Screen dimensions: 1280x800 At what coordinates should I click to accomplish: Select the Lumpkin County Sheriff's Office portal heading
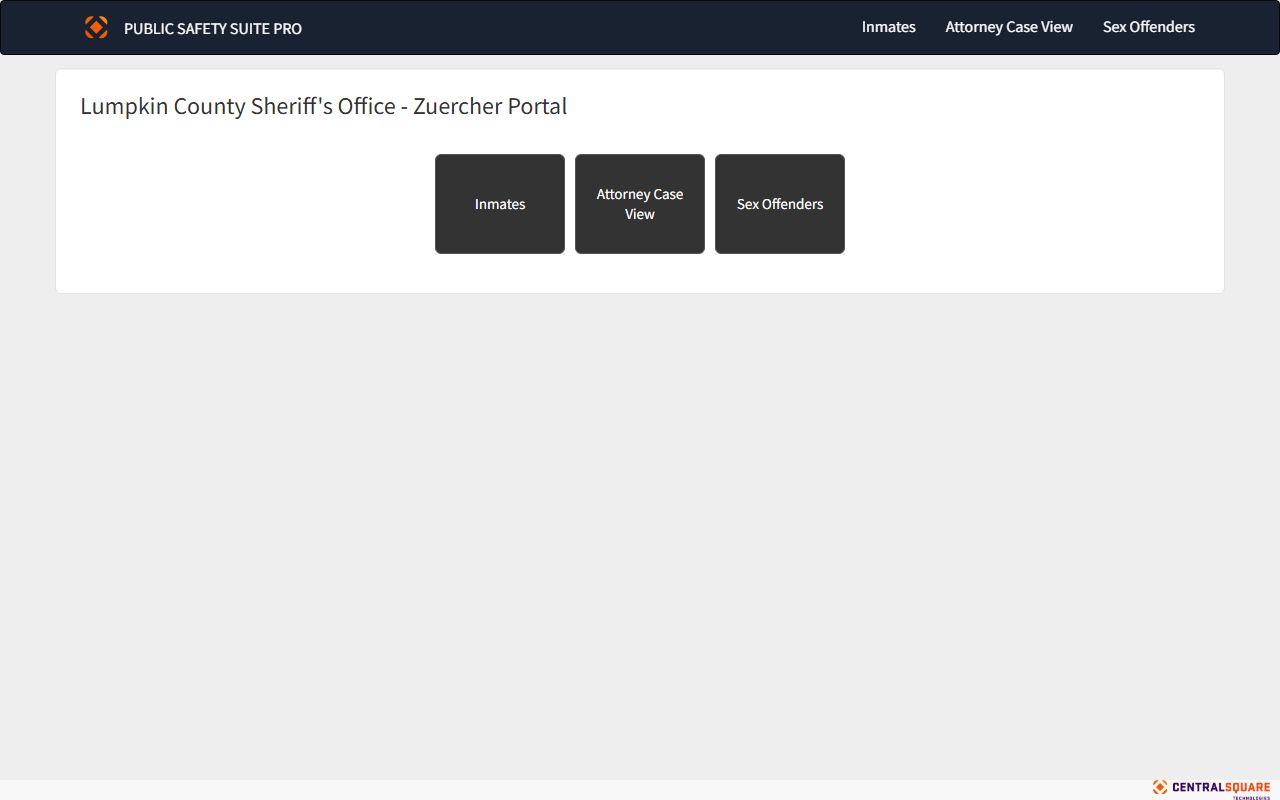(324, 106)
